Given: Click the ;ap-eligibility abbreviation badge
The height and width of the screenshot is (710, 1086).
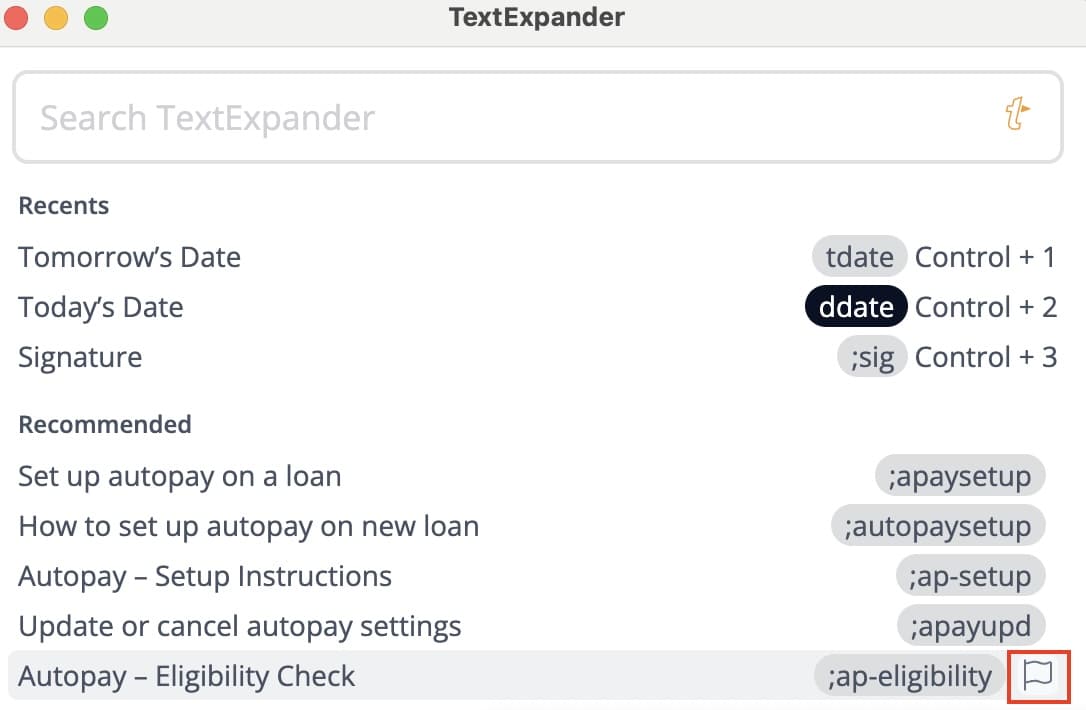Looking at the screenshot, I should 909,676.
